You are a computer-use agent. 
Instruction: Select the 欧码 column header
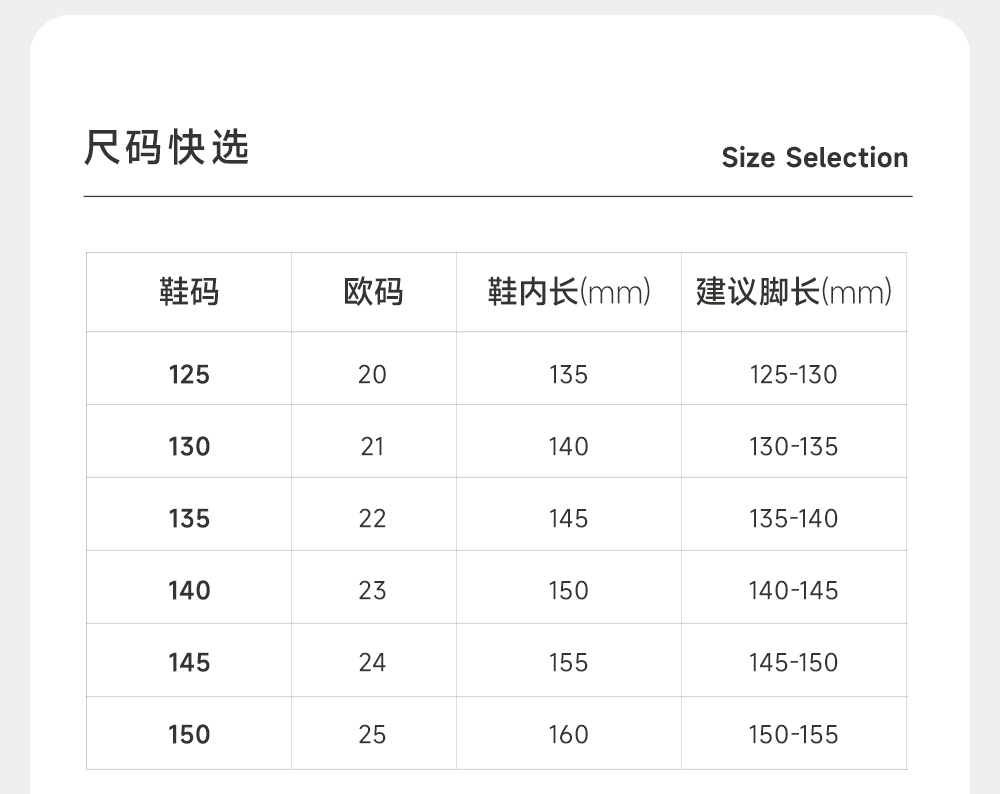coord(373,292)
